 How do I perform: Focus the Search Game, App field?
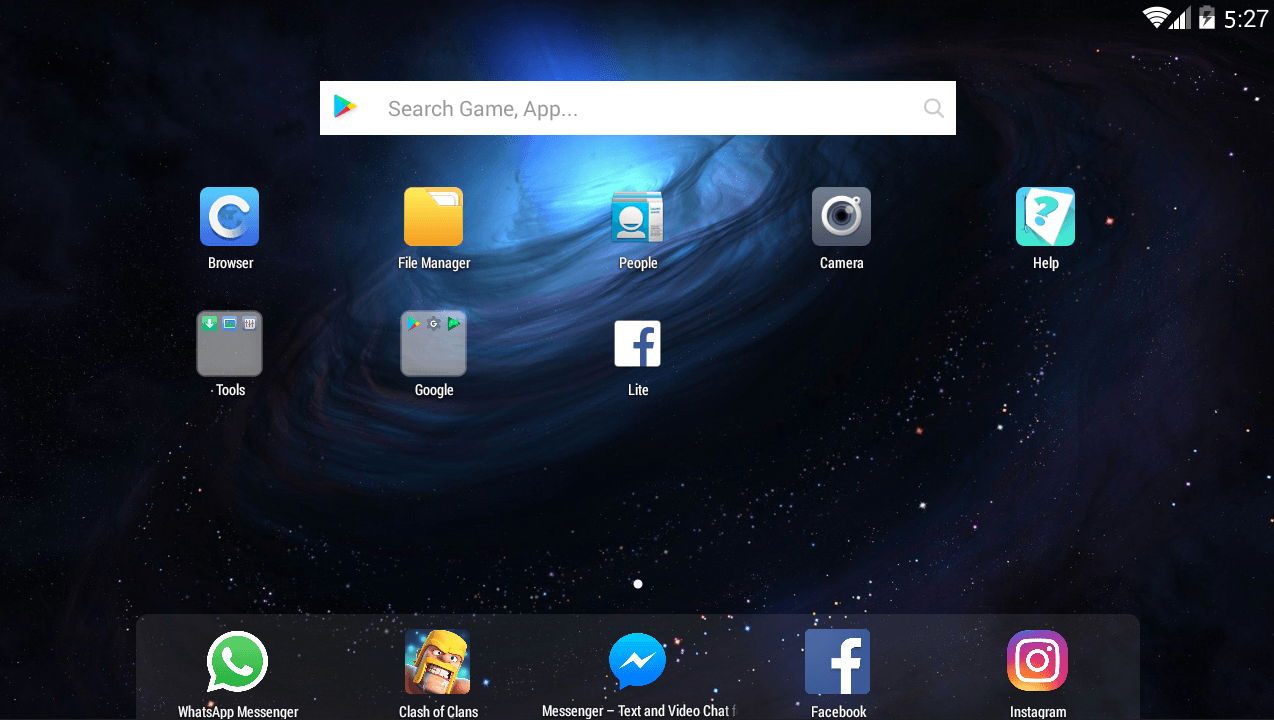(638, 108)
